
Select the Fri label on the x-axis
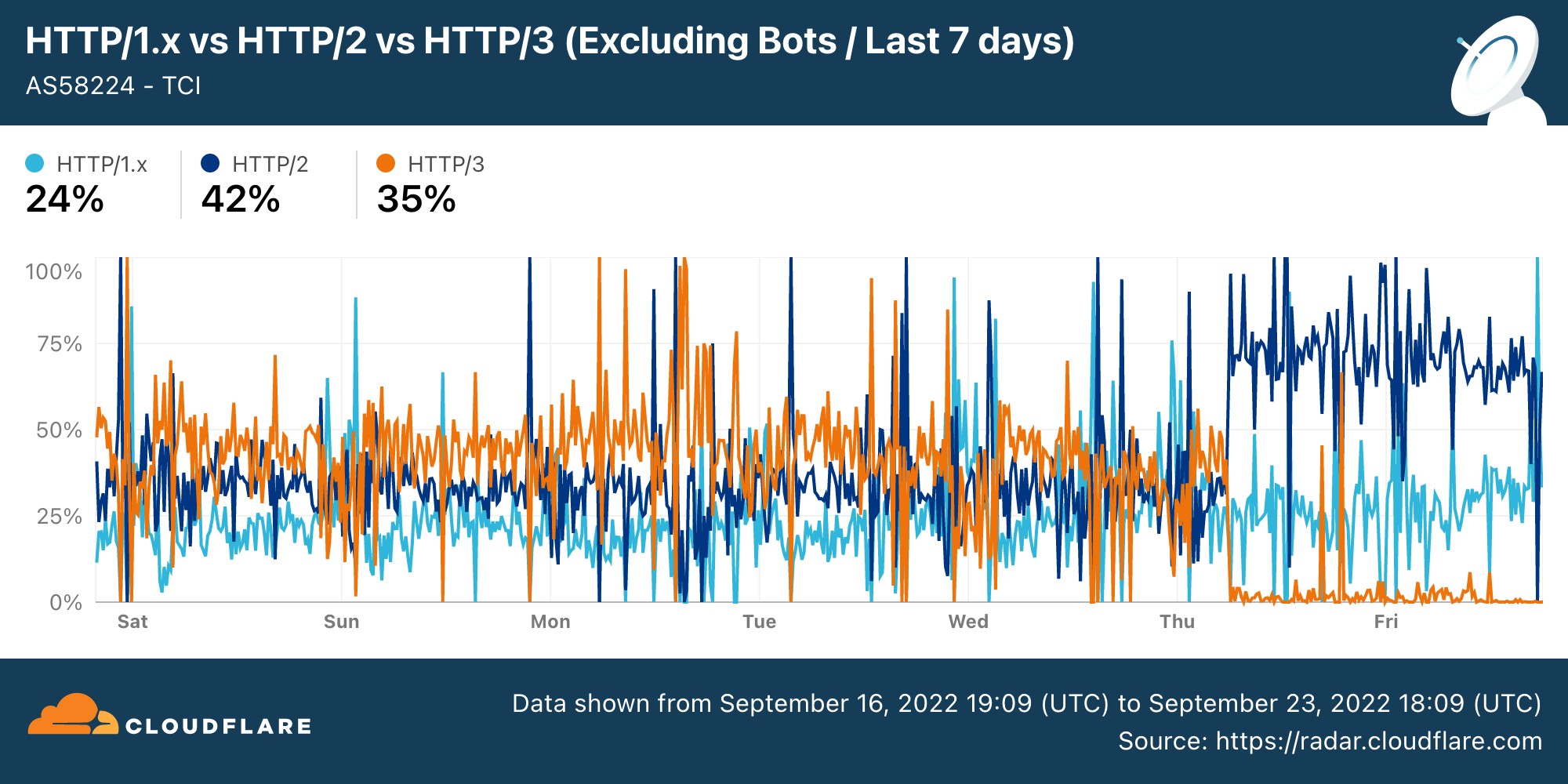[x=1386, y=622]
